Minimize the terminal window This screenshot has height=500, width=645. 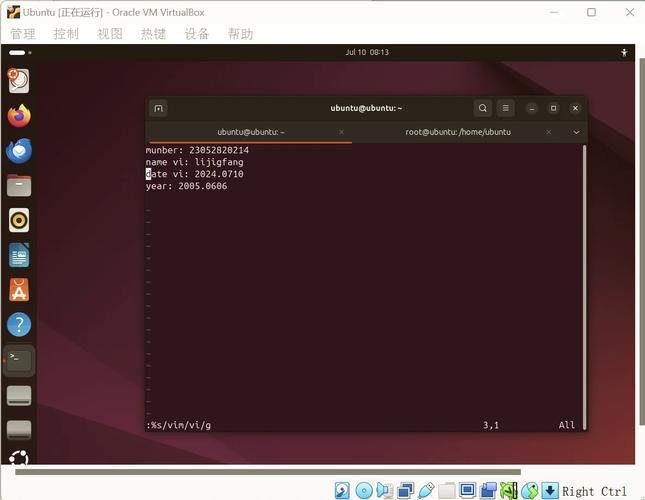pyautogui.click(x=531, y=108)
